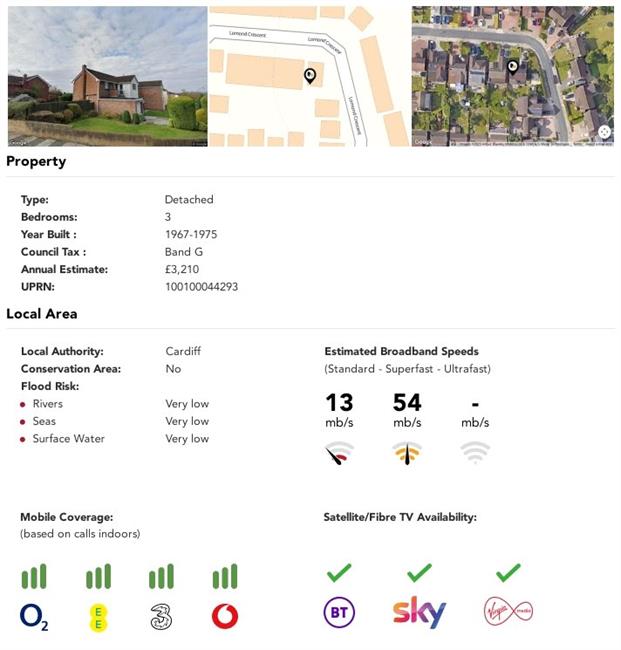This screenshot has height=650, width=621.
Task: Click the O2 network logo
Action: tap(34, 617)
